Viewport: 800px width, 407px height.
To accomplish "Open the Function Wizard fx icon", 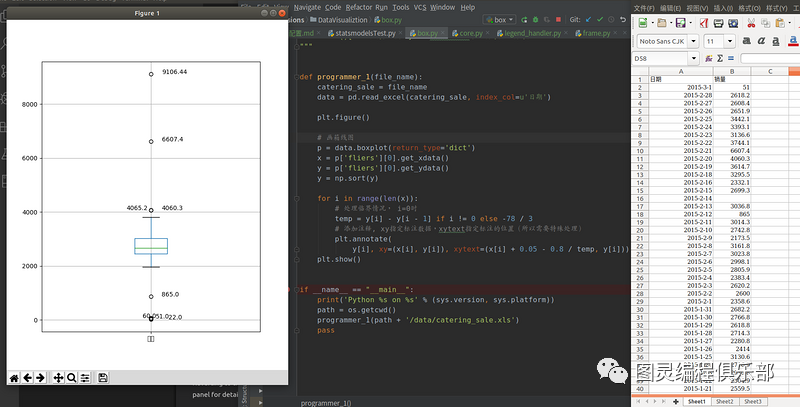I will click(x=709, y=59).
